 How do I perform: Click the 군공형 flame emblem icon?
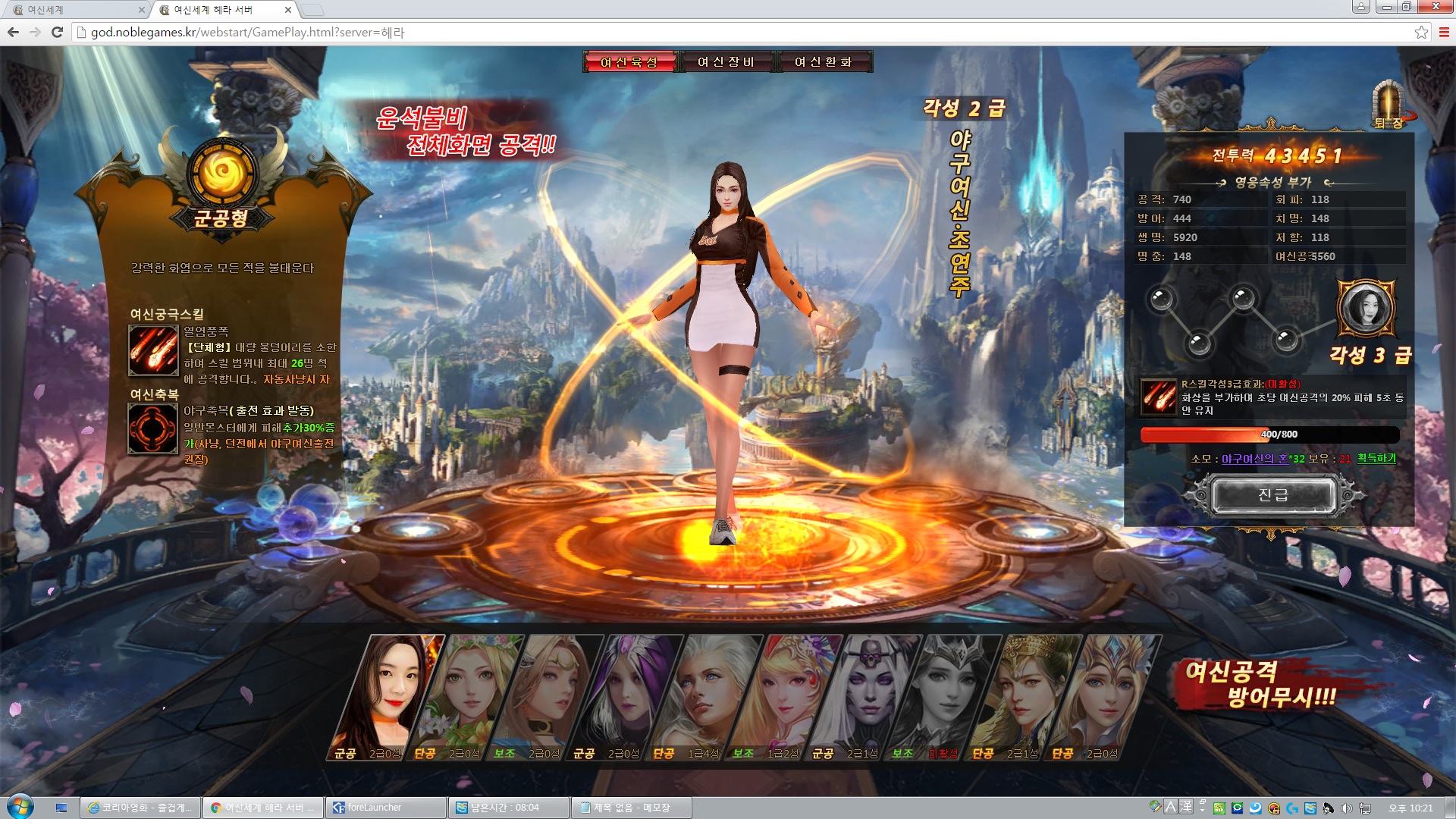click(x=223, y=172)
